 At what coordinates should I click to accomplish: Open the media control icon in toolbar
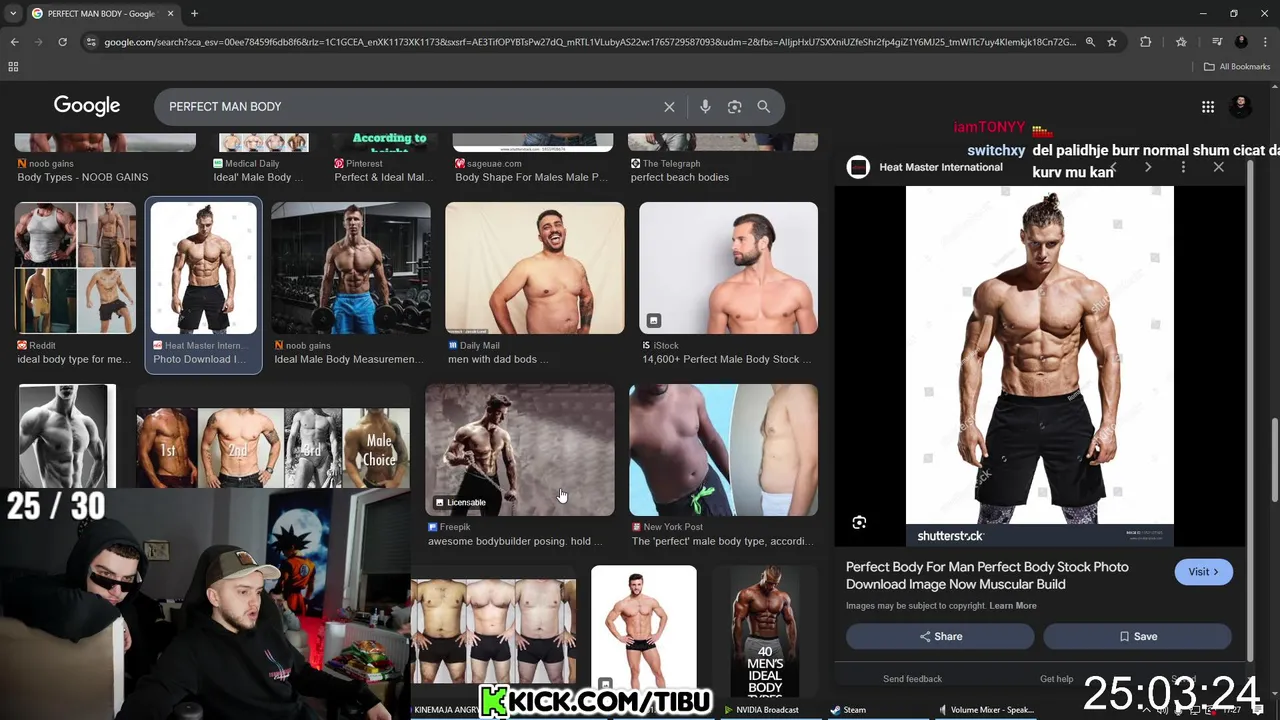click(1217, 42)
